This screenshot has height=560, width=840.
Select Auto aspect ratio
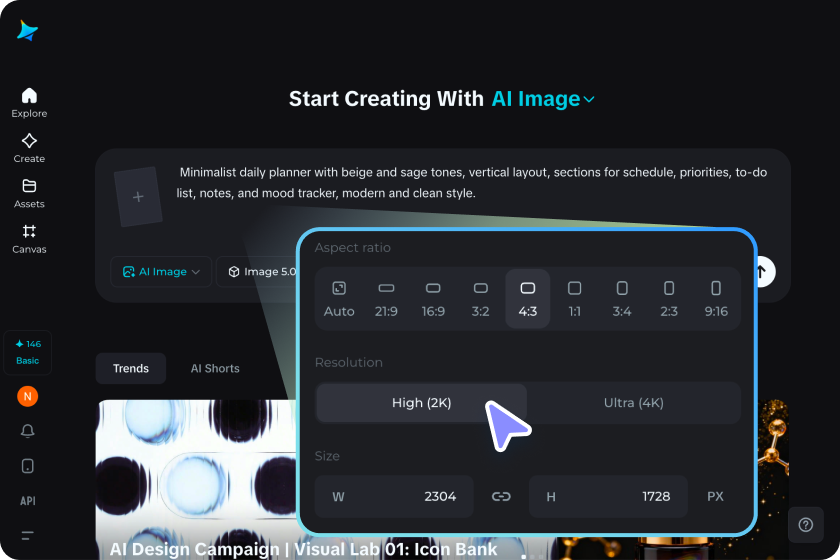339,299
